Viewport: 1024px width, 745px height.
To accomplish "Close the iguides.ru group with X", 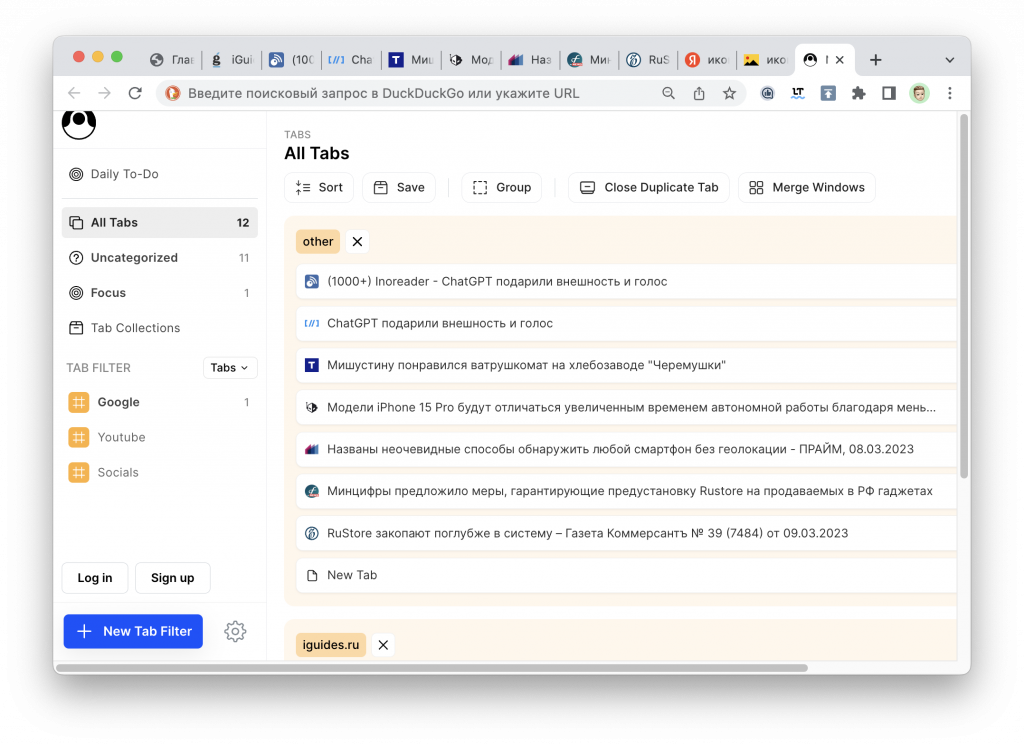I will pos(383,645).
